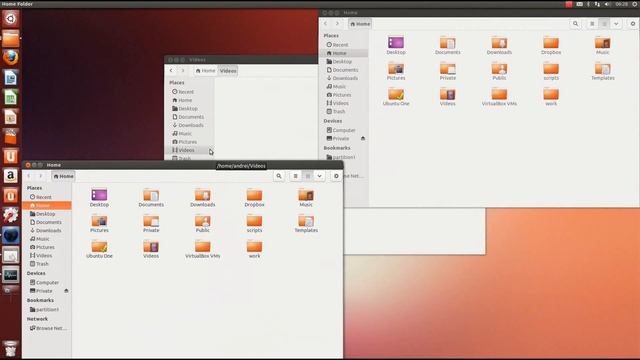Open Documents folder in front Home window

[151, 198]
